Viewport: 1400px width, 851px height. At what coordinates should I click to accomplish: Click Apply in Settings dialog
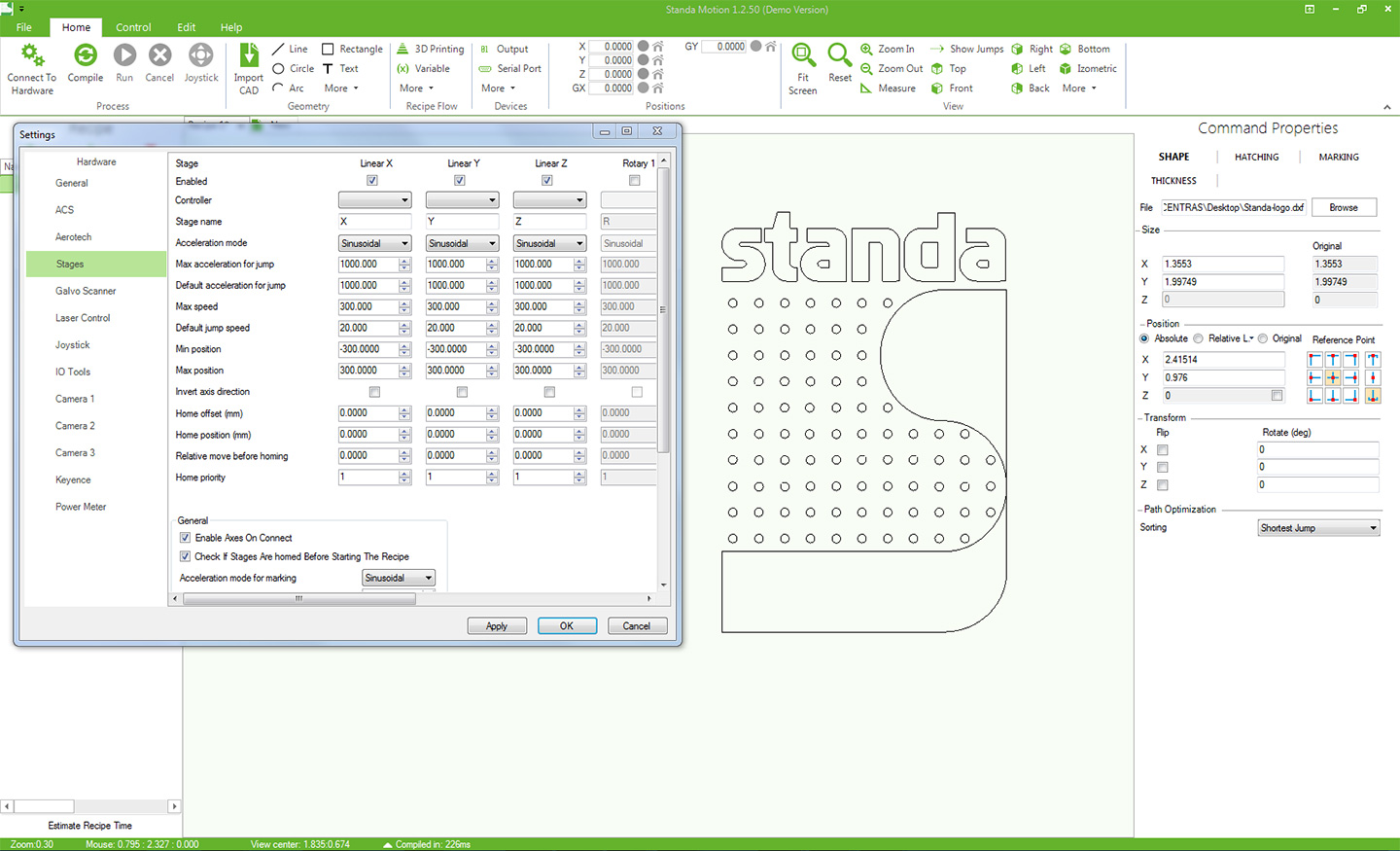(x=497, y=626)
